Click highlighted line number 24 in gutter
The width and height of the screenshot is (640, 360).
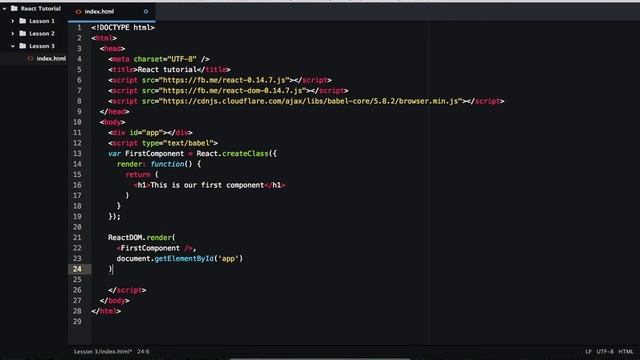(x=77, y=269)
